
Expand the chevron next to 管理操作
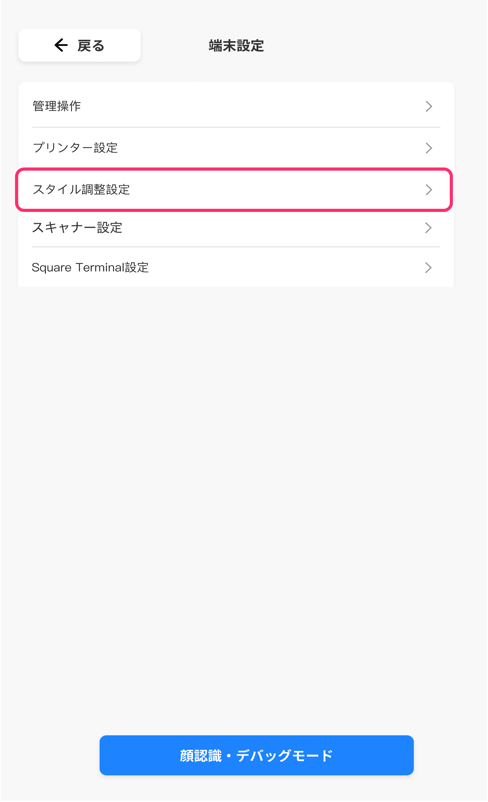pyautogui.click(x=429, y=106)
